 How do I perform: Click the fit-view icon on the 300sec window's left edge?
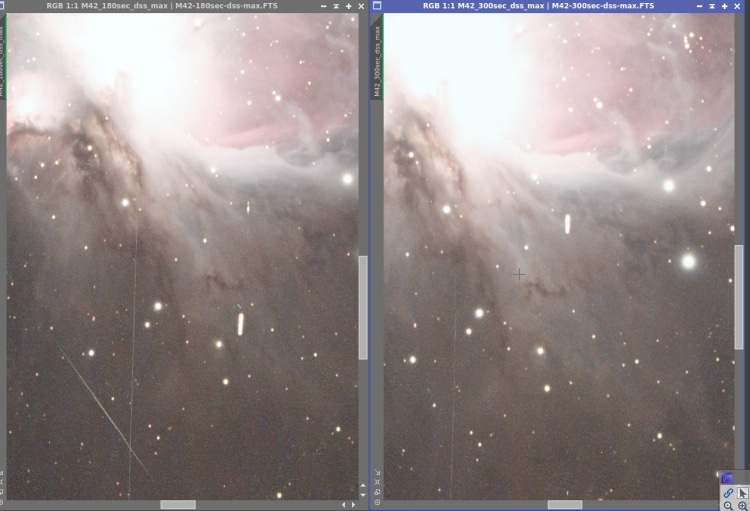point(377,482)
